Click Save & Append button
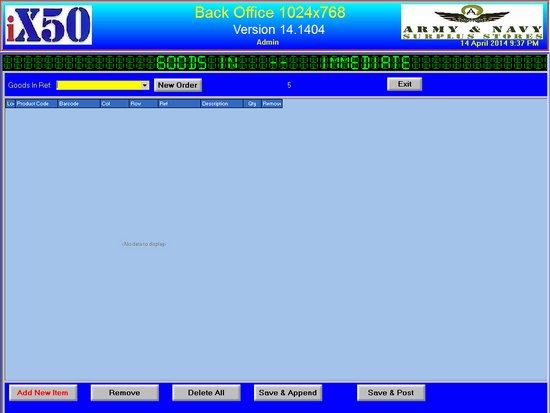This screenshot has height=413, width=550. tap(288, 393)
